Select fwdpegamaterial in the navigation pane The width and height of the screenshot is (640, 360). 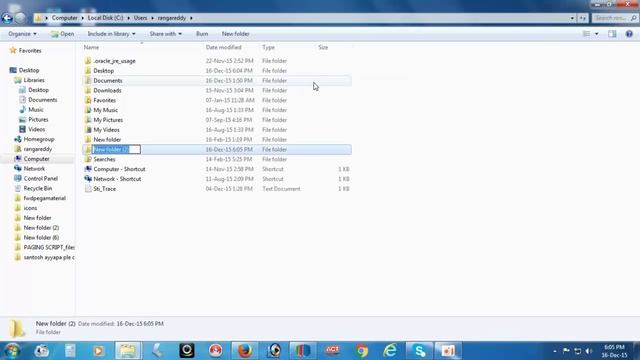coord(44,198)
